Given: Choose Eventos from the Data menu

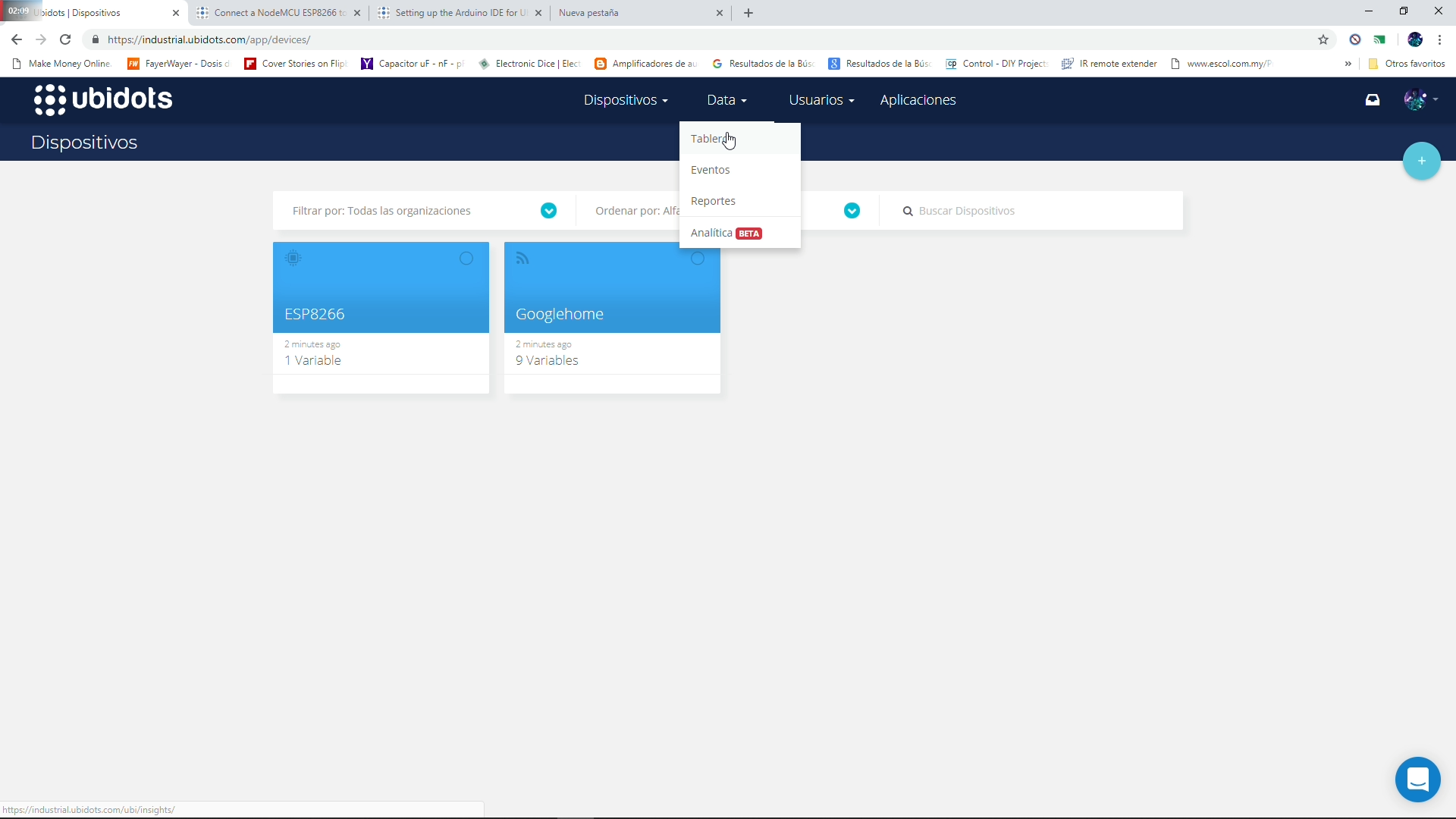Looking at the screenshot, I should point(711,170).
